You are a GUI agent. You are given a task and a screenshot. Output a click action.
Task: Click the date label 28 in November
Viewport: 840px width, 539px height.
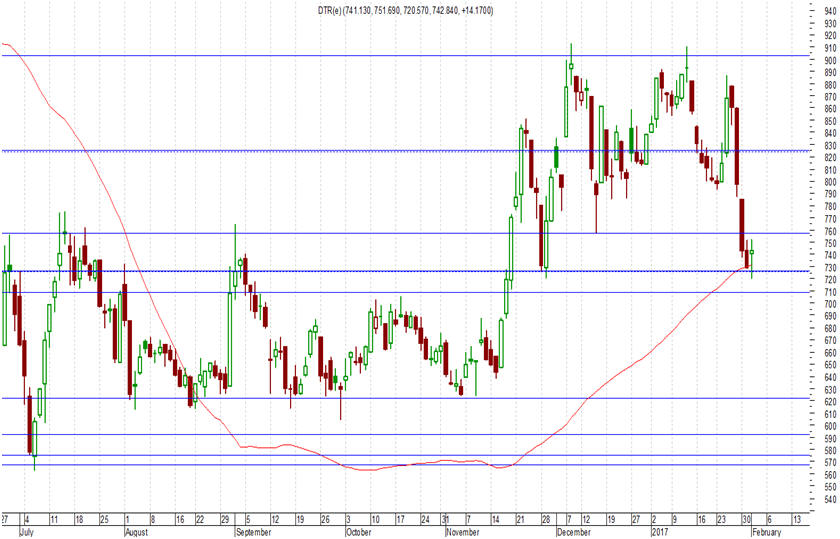[x=546, y=519]
